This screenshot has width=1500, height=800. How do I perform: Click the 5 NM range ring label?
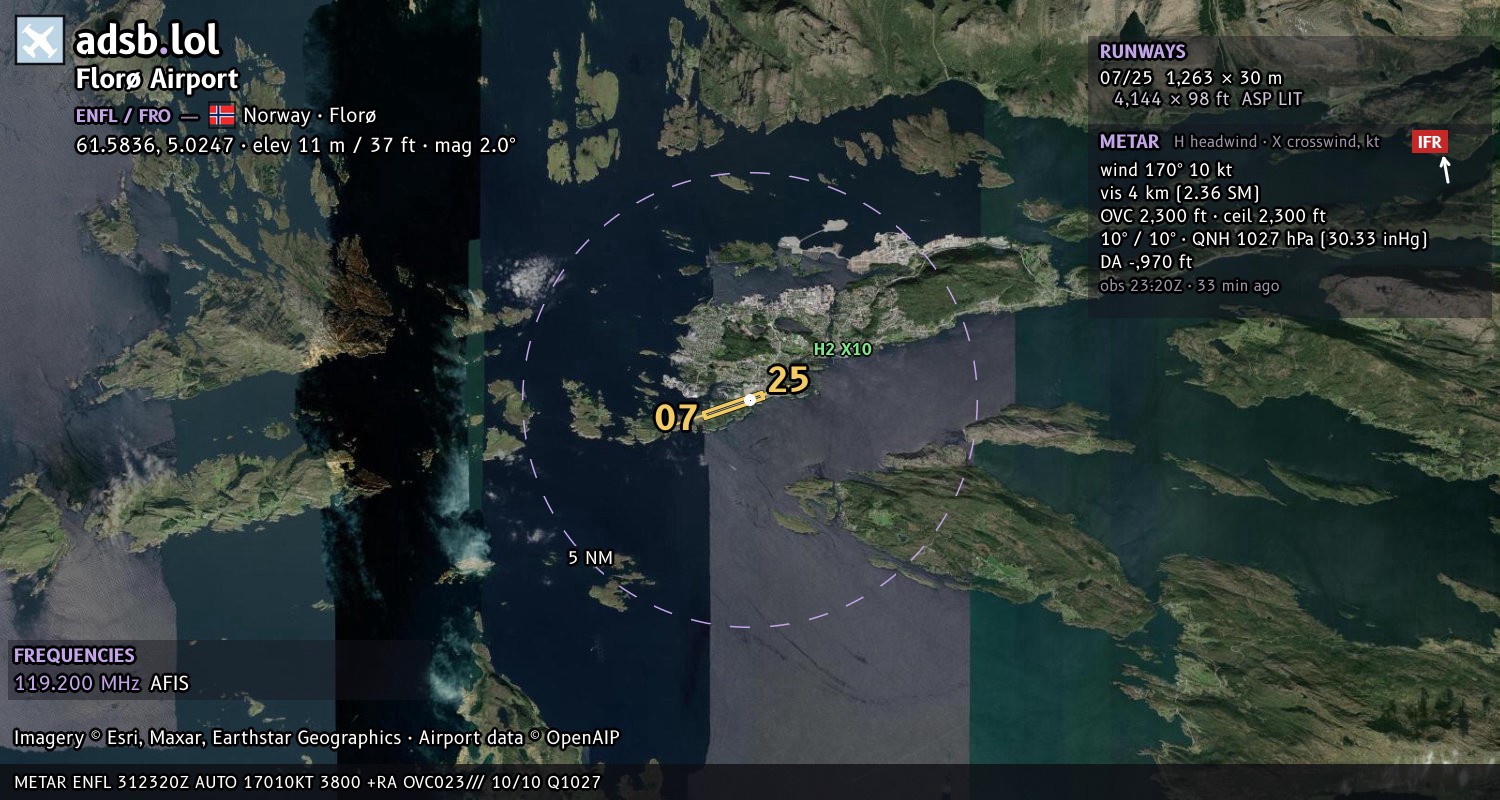coord(590,558)
